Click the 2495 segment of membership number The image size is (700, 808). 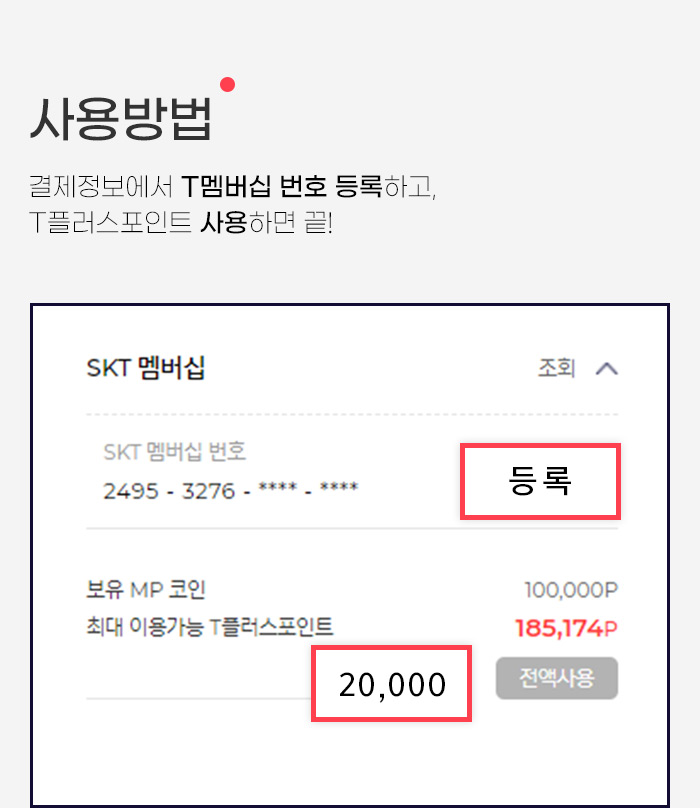tap(124, 490)
